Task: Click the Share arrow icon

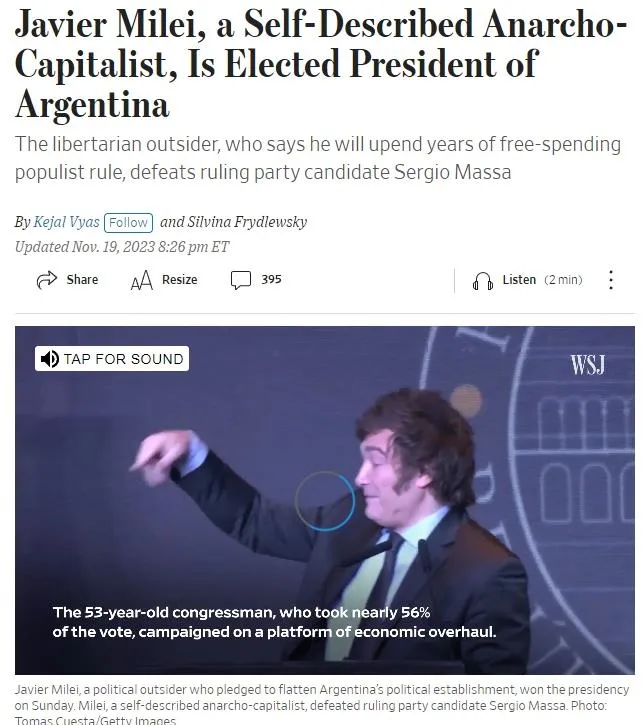Action: click(46, 280)
